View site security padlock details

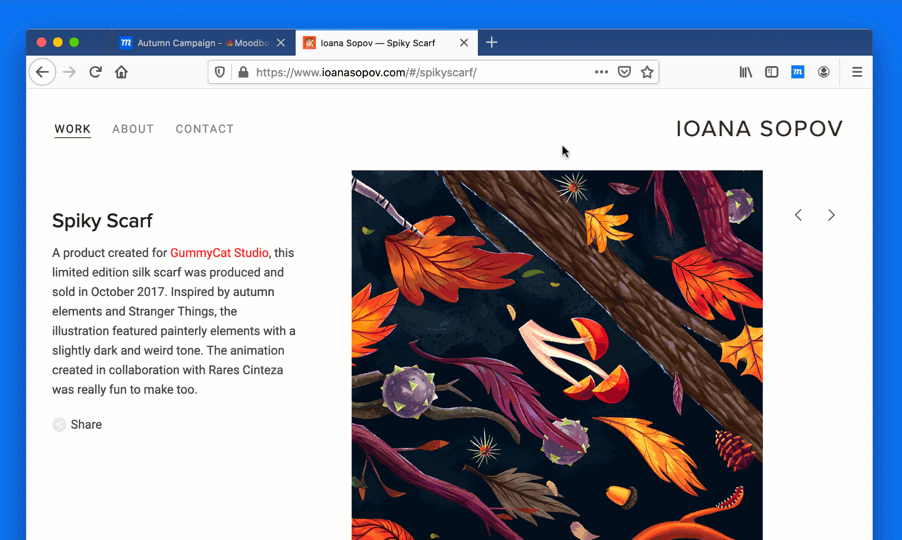tap(243, 72)
